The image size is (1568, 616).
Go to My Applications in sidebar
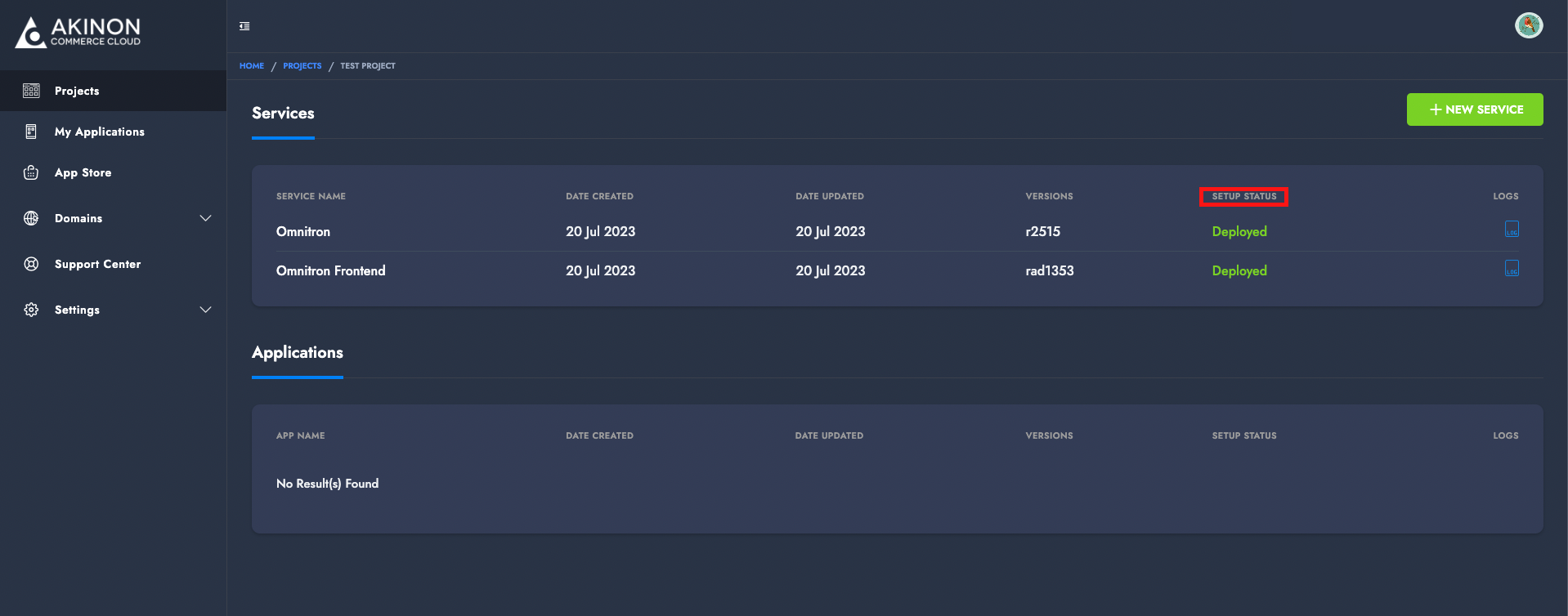pos(99,132)
